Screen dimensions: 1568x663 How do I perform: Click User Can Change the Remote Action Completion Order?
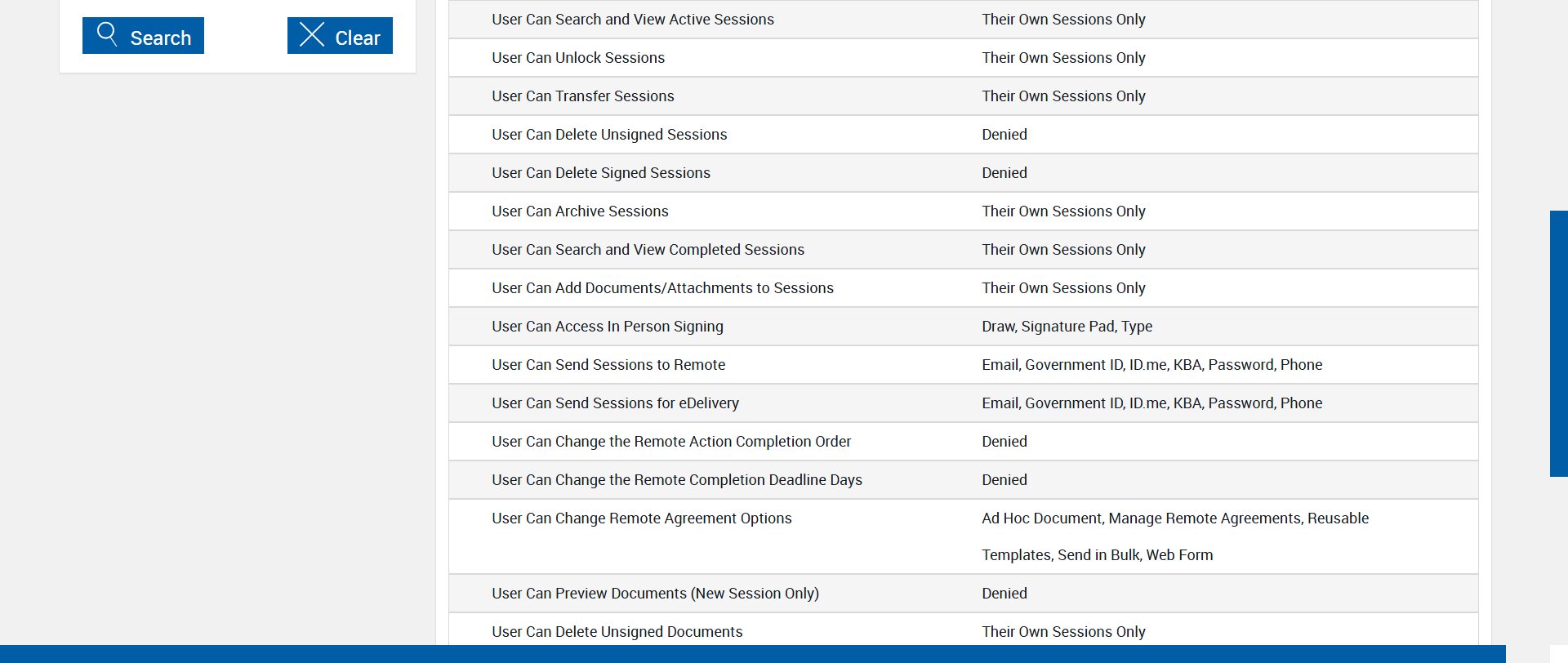point(671,442)
